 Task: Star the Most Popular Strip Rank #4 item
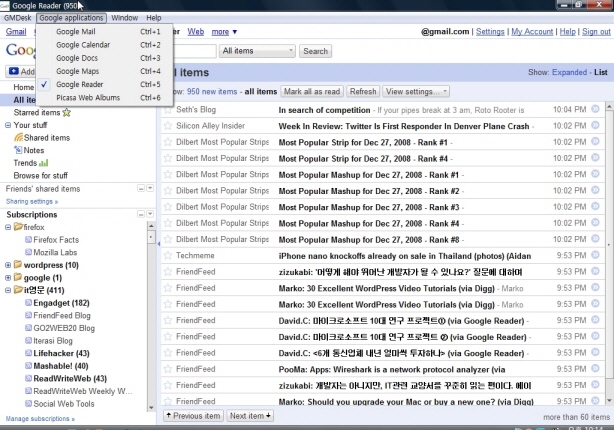(x=168, y=158)
